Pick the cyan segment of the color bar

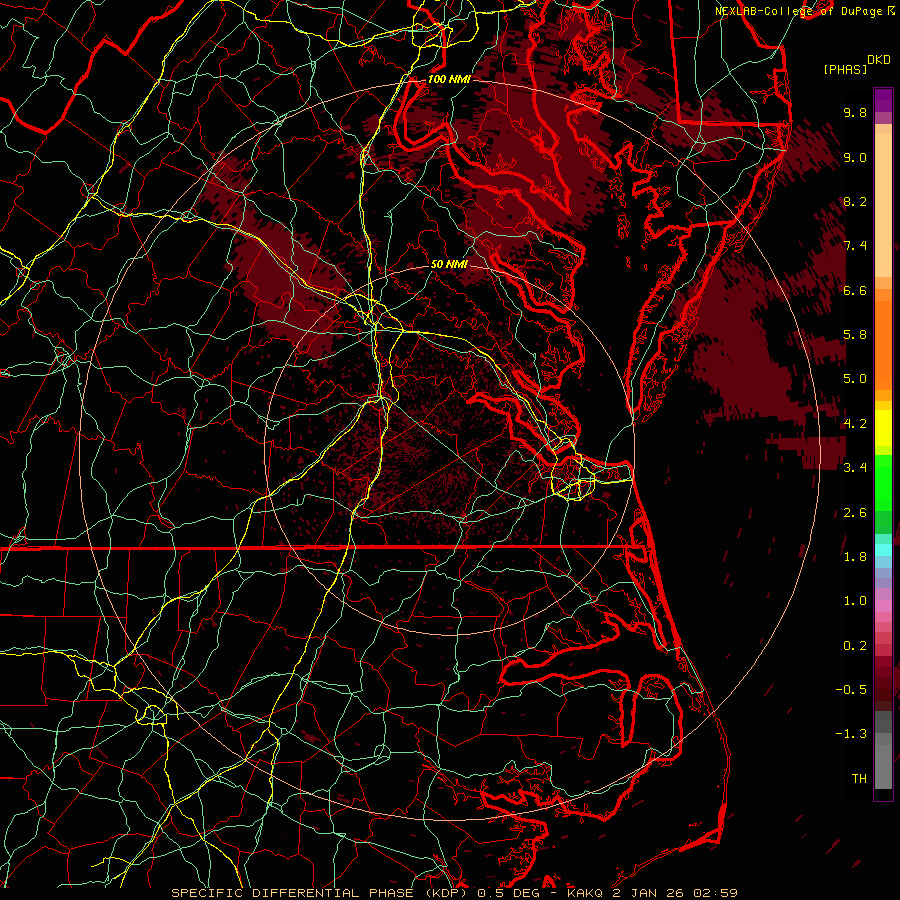[883, 549]
